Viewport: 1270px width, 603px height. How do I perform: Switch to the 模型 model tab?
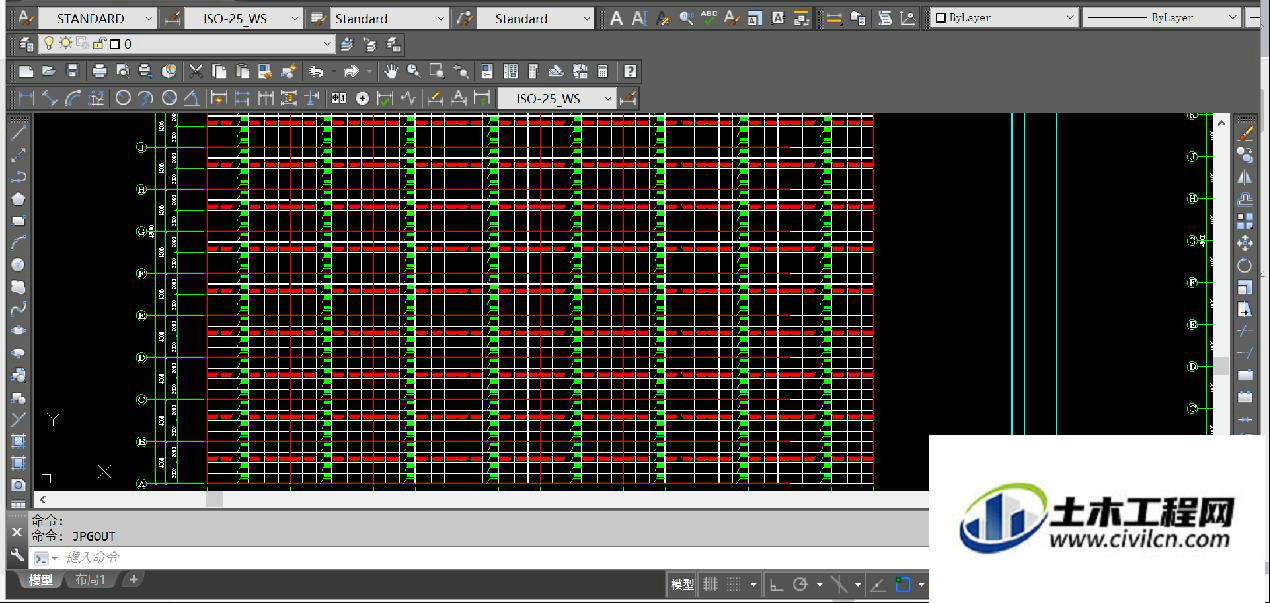(41, 580)
